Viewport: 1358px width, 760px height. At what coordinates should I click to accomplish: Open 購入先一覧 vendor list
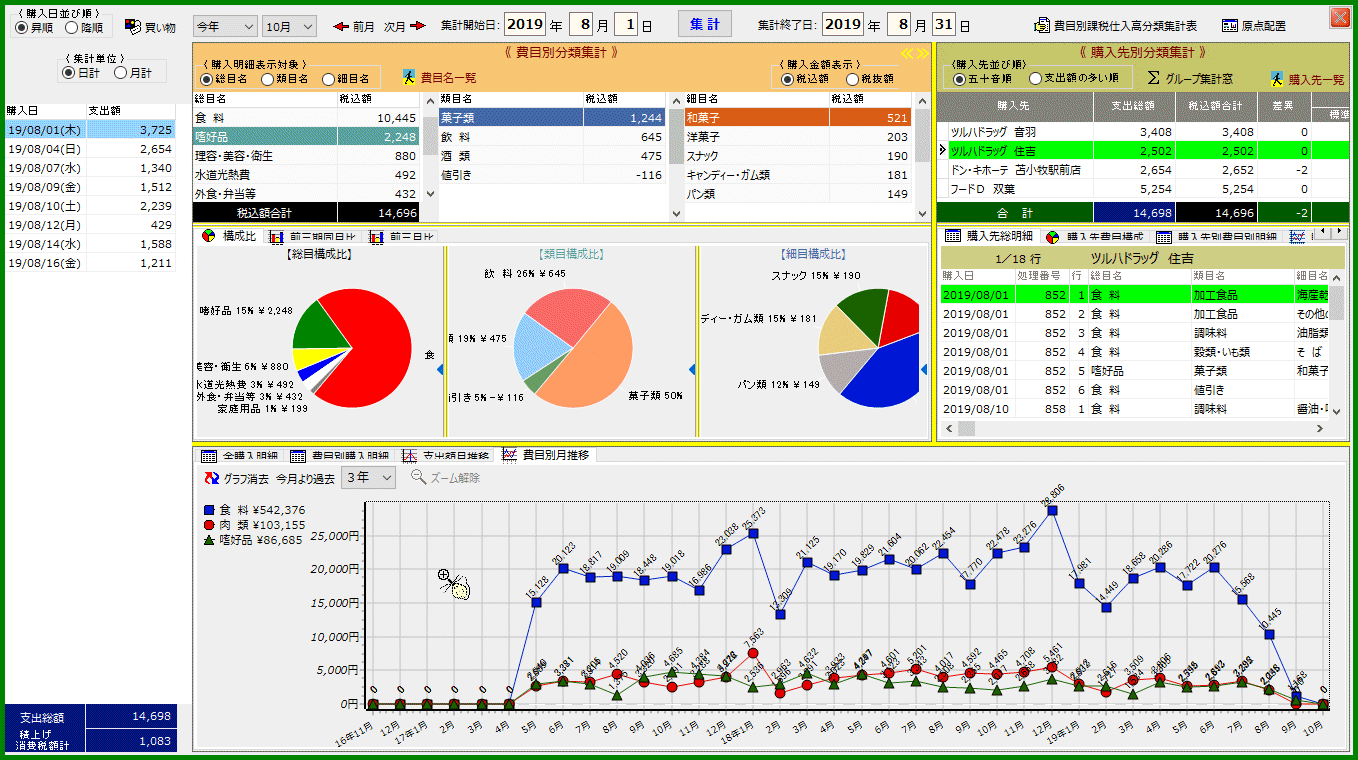(1278, 78)
